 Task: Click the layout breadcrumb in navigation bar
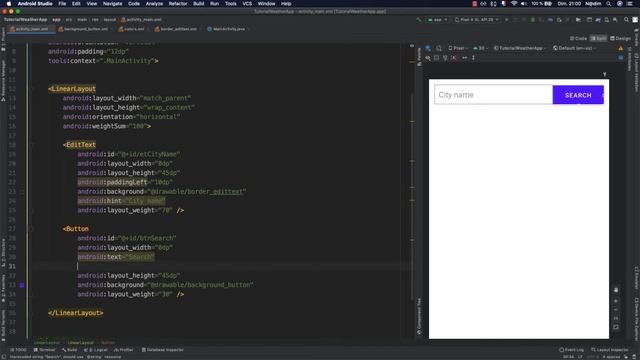coord(109,20)
